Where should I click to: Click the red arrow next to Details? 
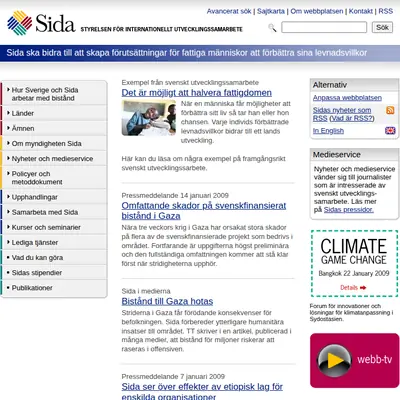point(363,287)
